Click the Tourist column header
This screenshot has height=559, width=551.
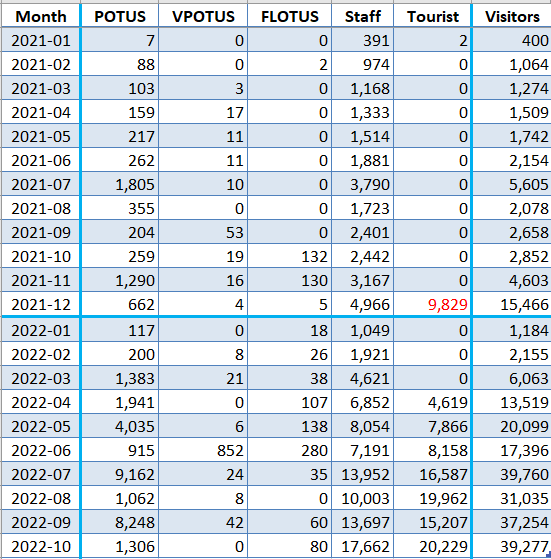[433, 16]
